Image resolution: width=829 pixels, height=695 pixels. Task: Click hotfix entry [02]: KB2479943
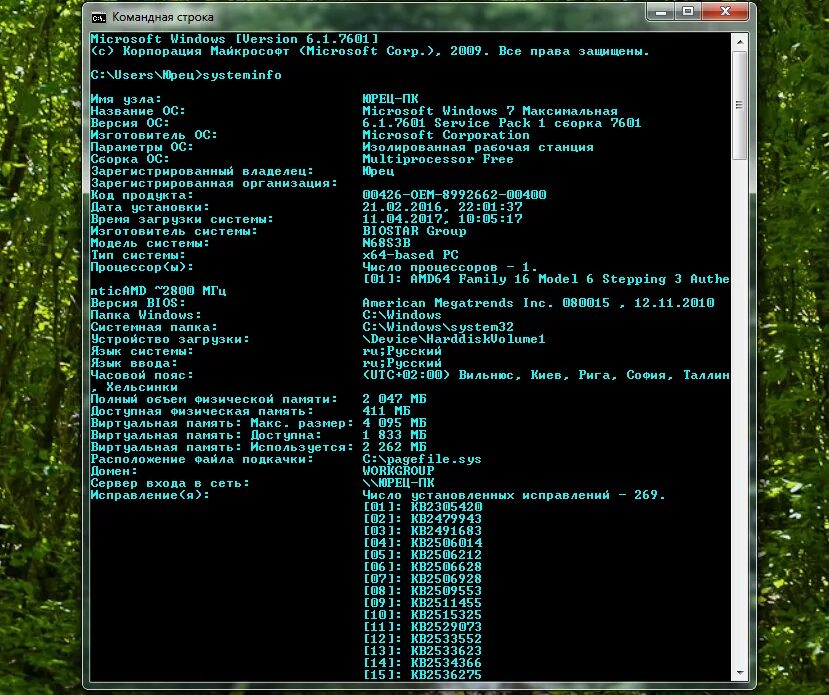[x=422, y=519]
